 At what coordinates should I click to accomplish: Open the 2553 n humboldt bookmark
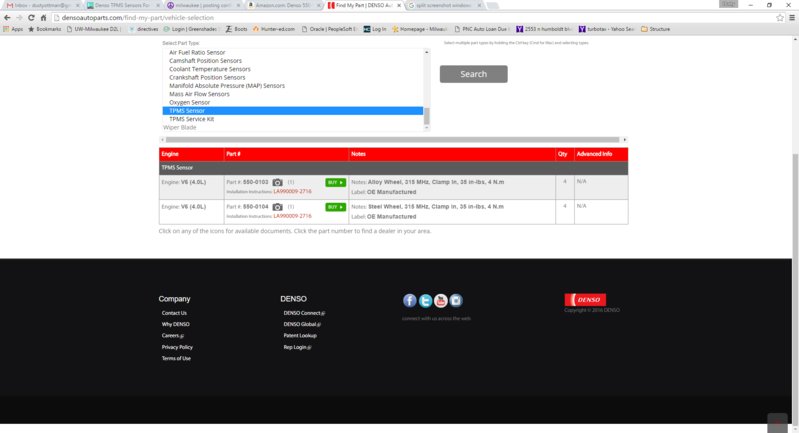point(544,29)
